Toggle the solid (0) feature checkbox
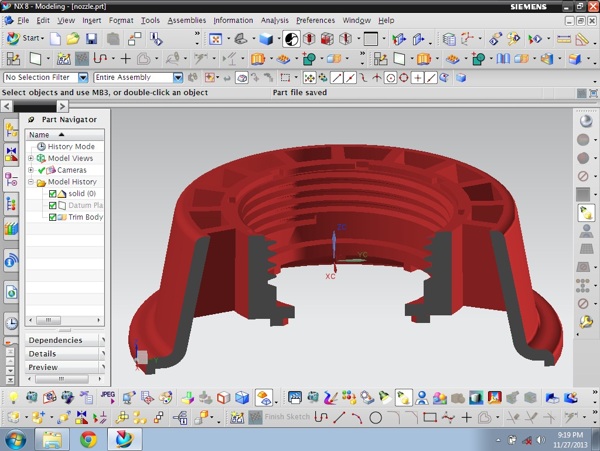Image resolution: width=600 pixels, height=451 pixels. pos(52,194)
